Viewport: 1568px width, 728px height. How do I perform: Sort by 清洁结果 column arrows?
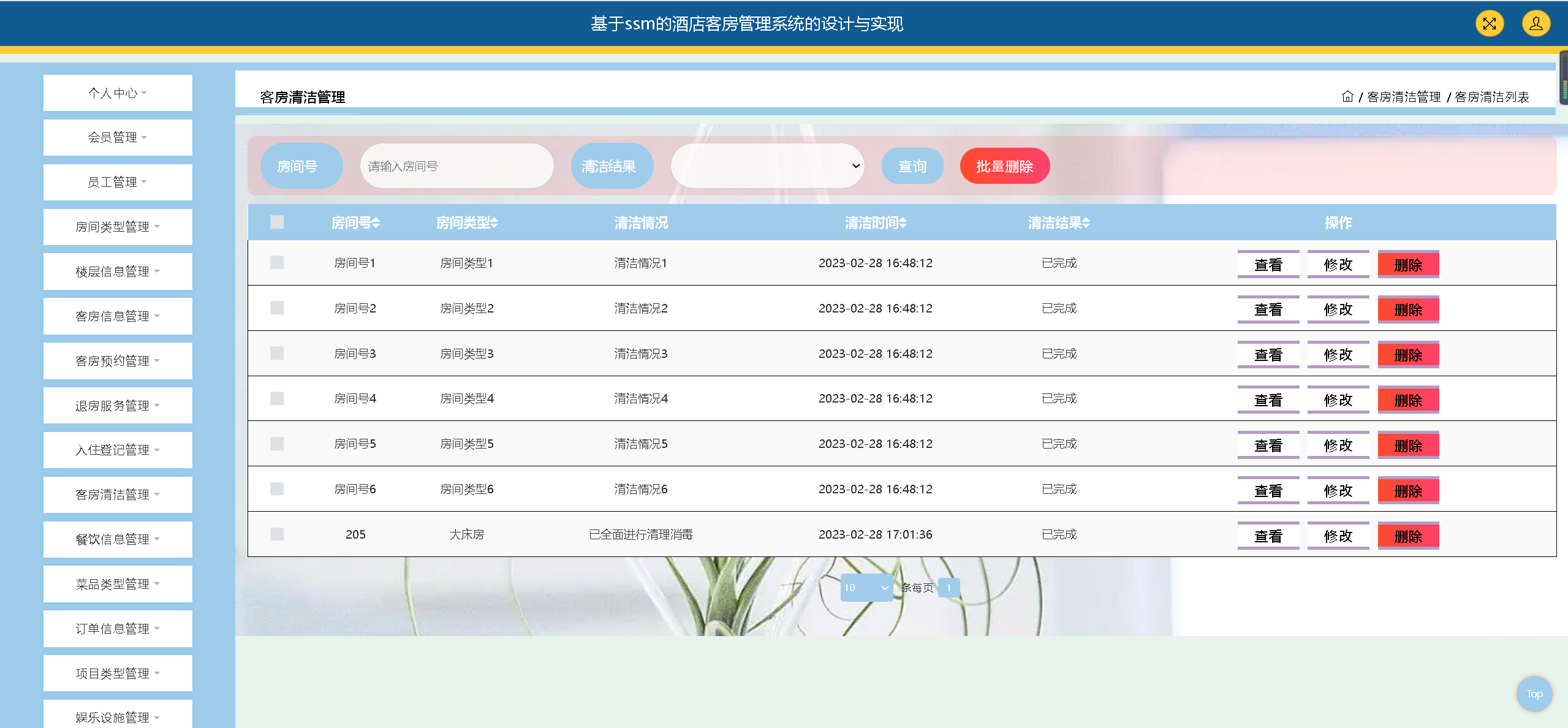(1086, 223)
